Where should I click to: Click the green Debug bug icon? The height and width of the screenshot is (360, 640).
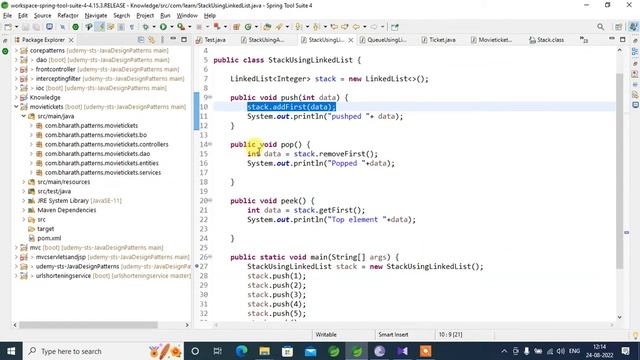pos(145,27)
